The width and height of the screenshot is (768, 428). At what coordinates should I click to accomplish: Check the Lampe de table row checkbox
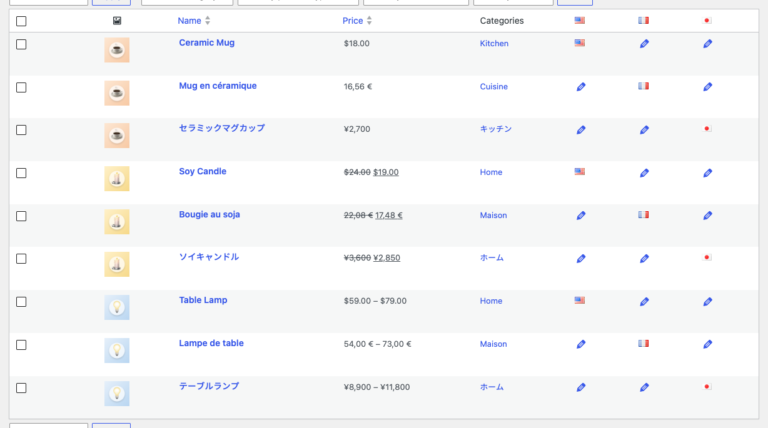[x=21, y=345]
